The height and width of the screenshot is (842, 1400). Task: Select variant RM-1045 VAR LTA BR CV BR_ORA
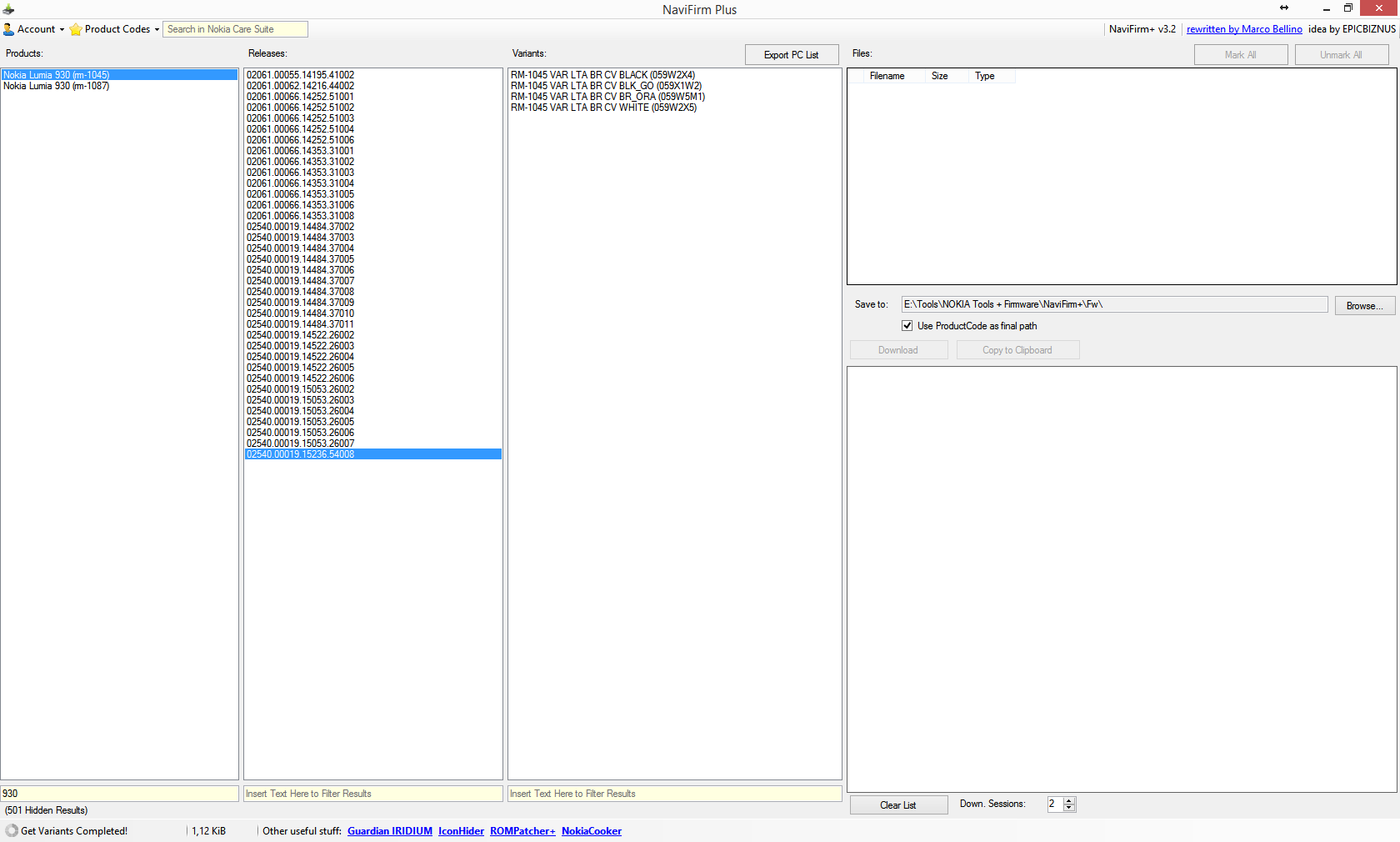click(x=674, y=97)
